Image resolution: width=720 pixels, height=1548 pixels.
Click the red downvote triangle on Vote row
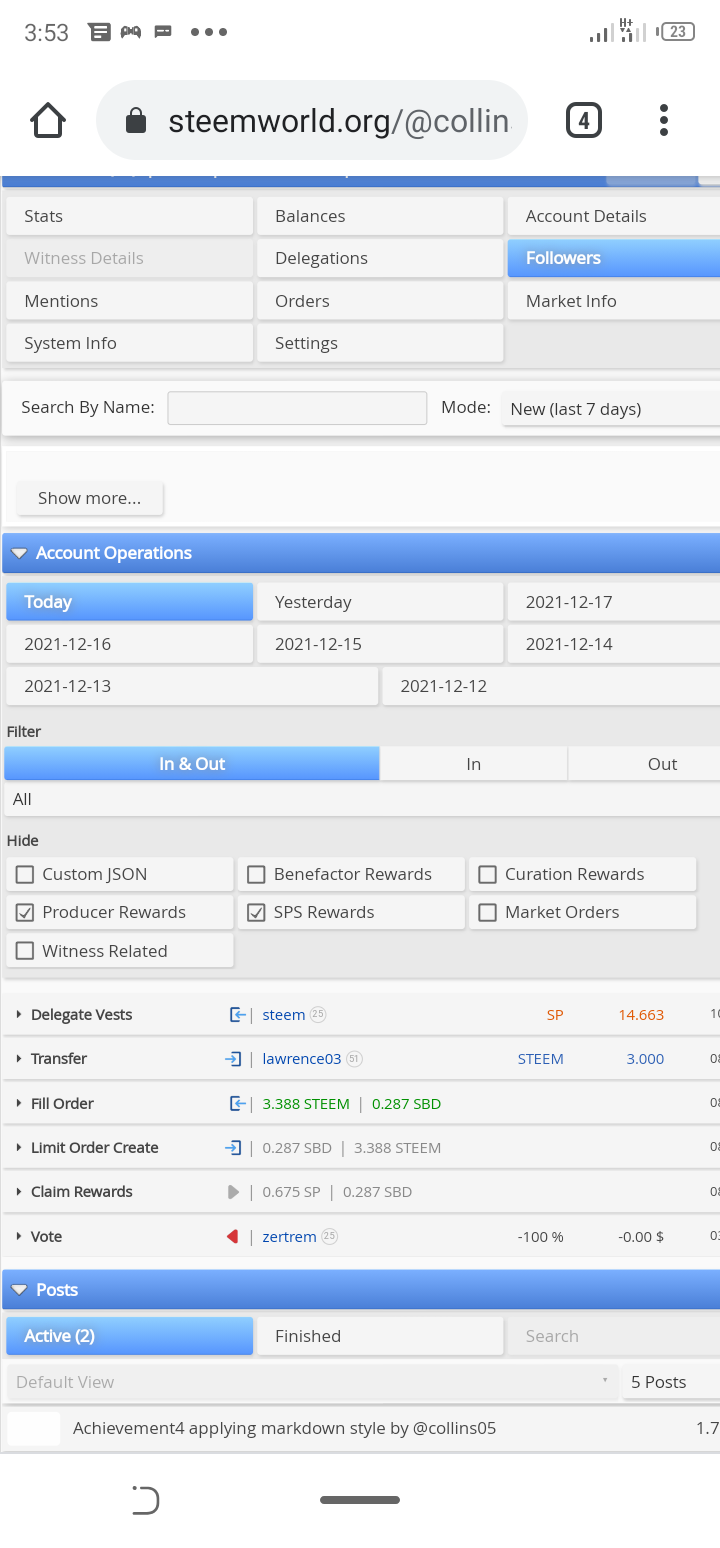click(233, 1237)
